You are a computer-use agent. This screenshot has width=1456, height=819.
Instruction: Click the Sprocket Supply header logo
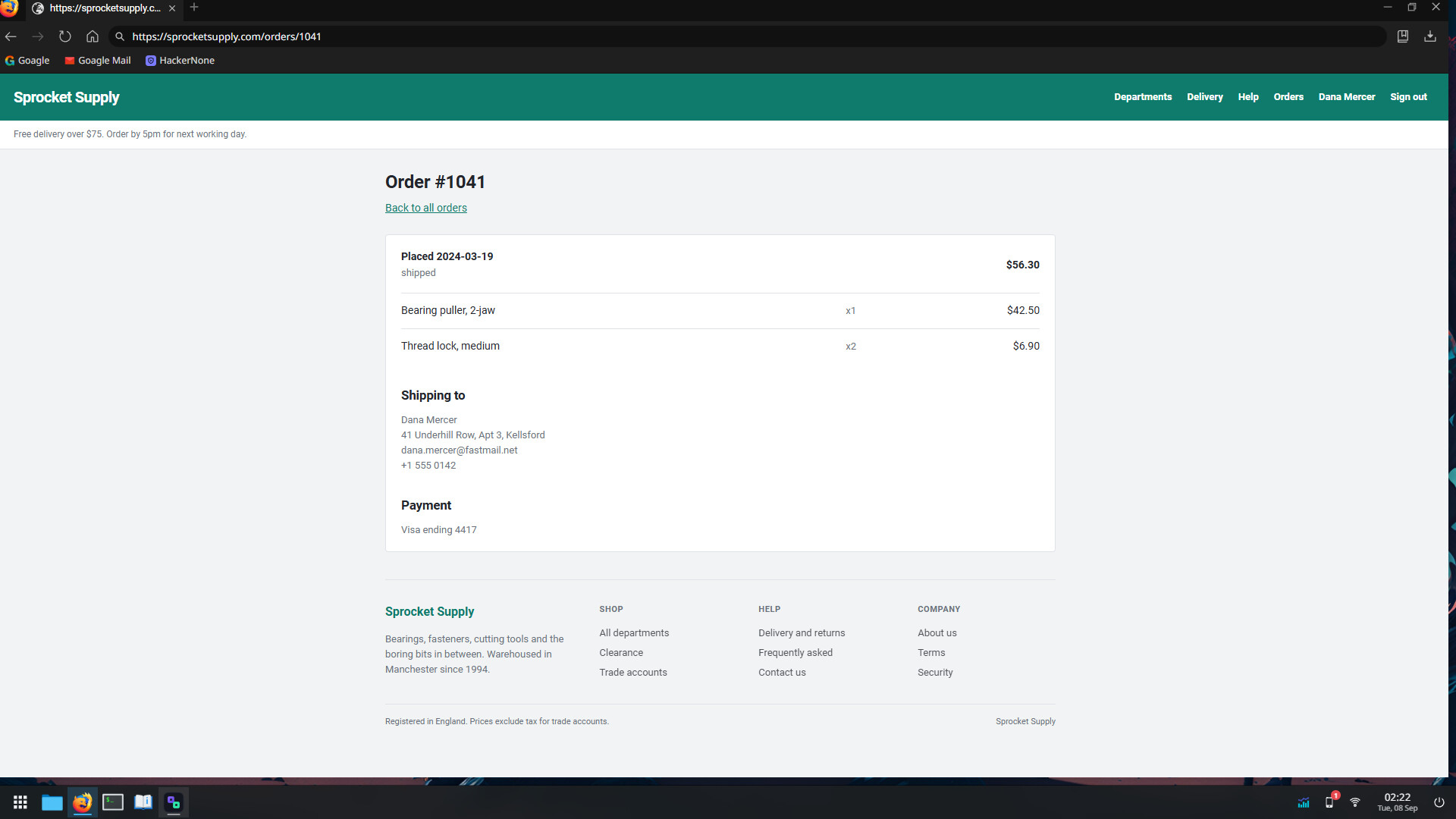(67, 97)
